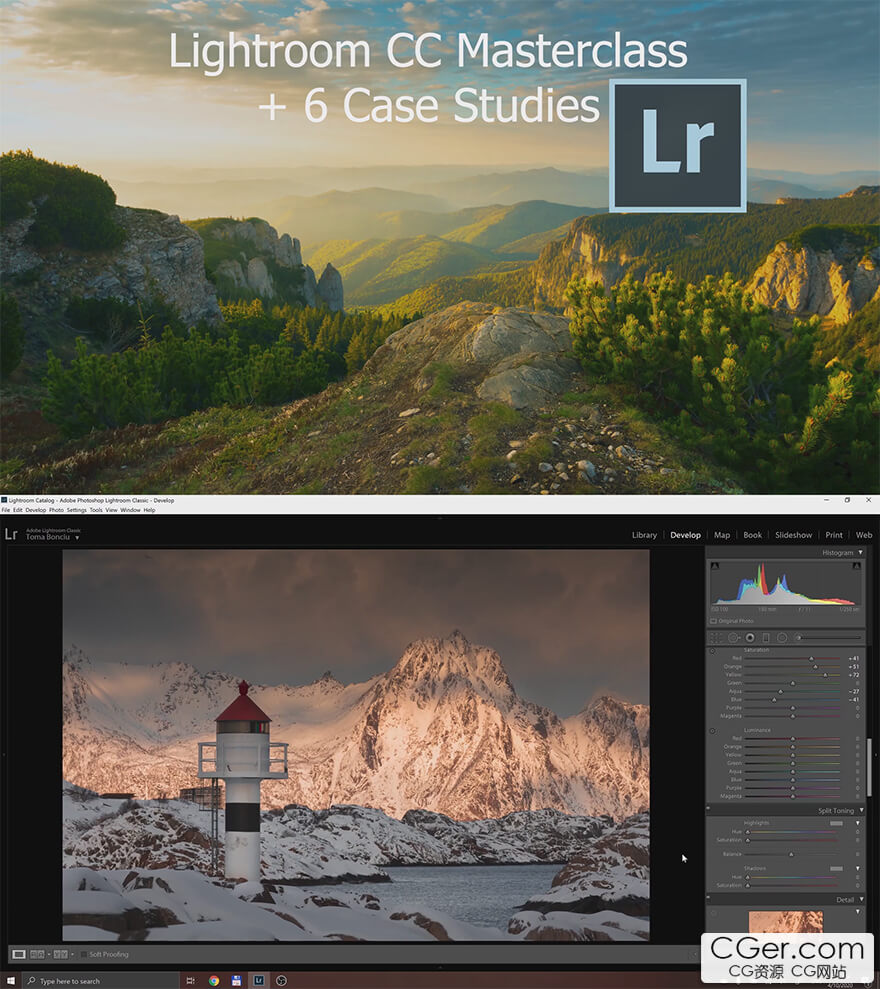Click the Highlights color swatch
The width and height of the screenshot is (880, 989).
(x=836, y=823)
